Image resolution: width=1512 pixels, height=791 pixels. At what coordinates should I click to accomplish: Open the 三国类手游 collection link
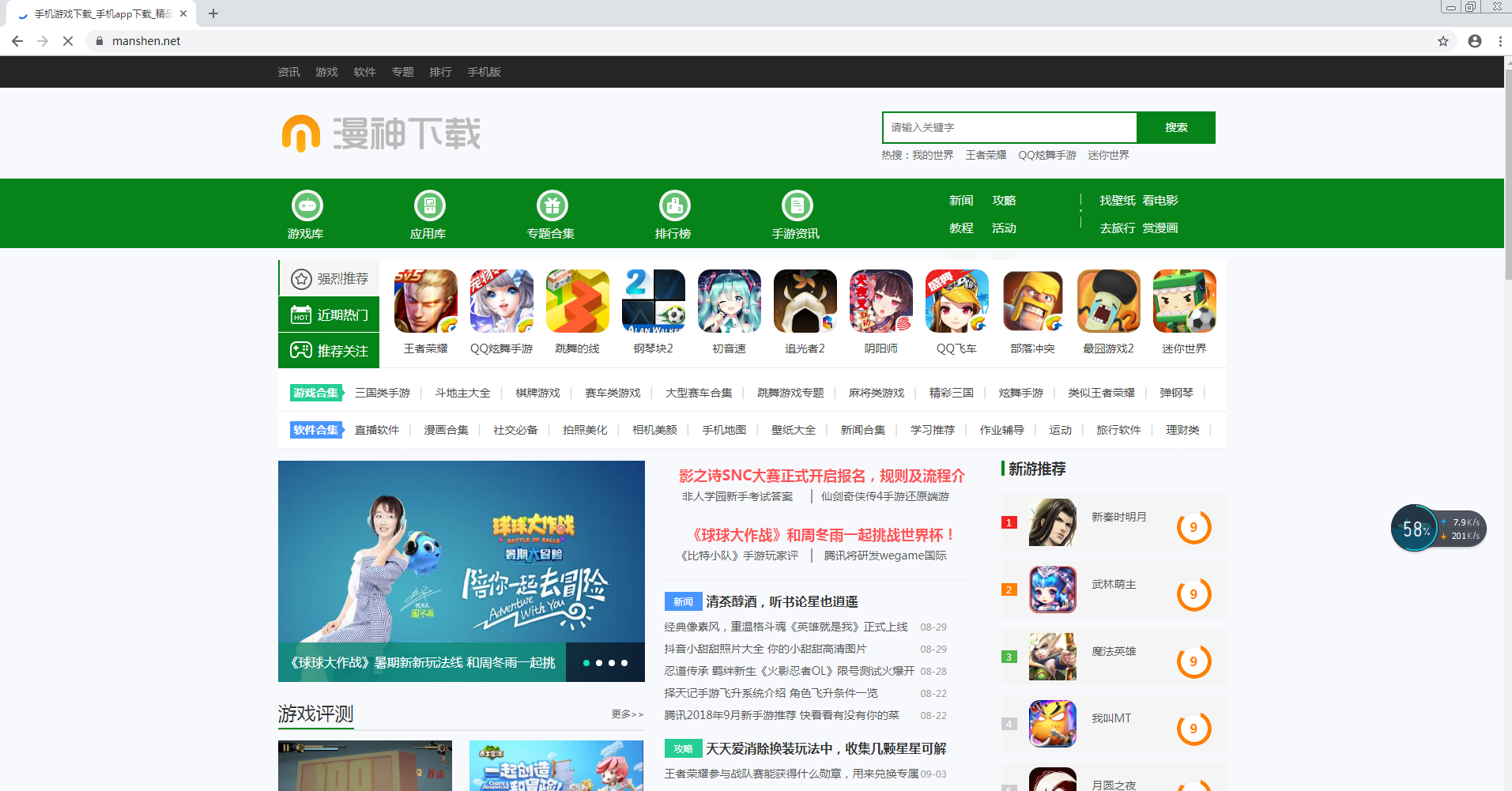(383, 393)
